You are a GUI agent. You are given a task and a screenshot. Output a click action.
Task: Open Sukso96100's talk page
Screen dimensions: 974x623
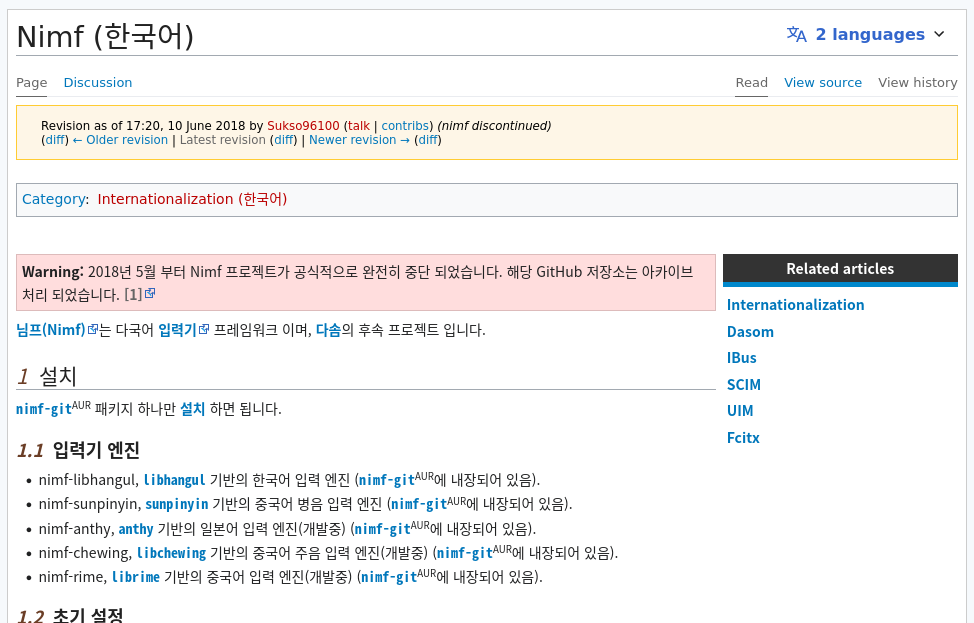pos(358,125)
